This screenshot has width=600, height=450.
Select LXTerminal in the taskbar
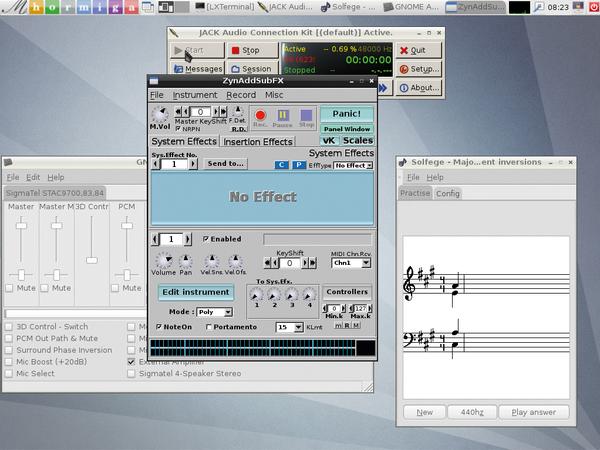[224, 7]
